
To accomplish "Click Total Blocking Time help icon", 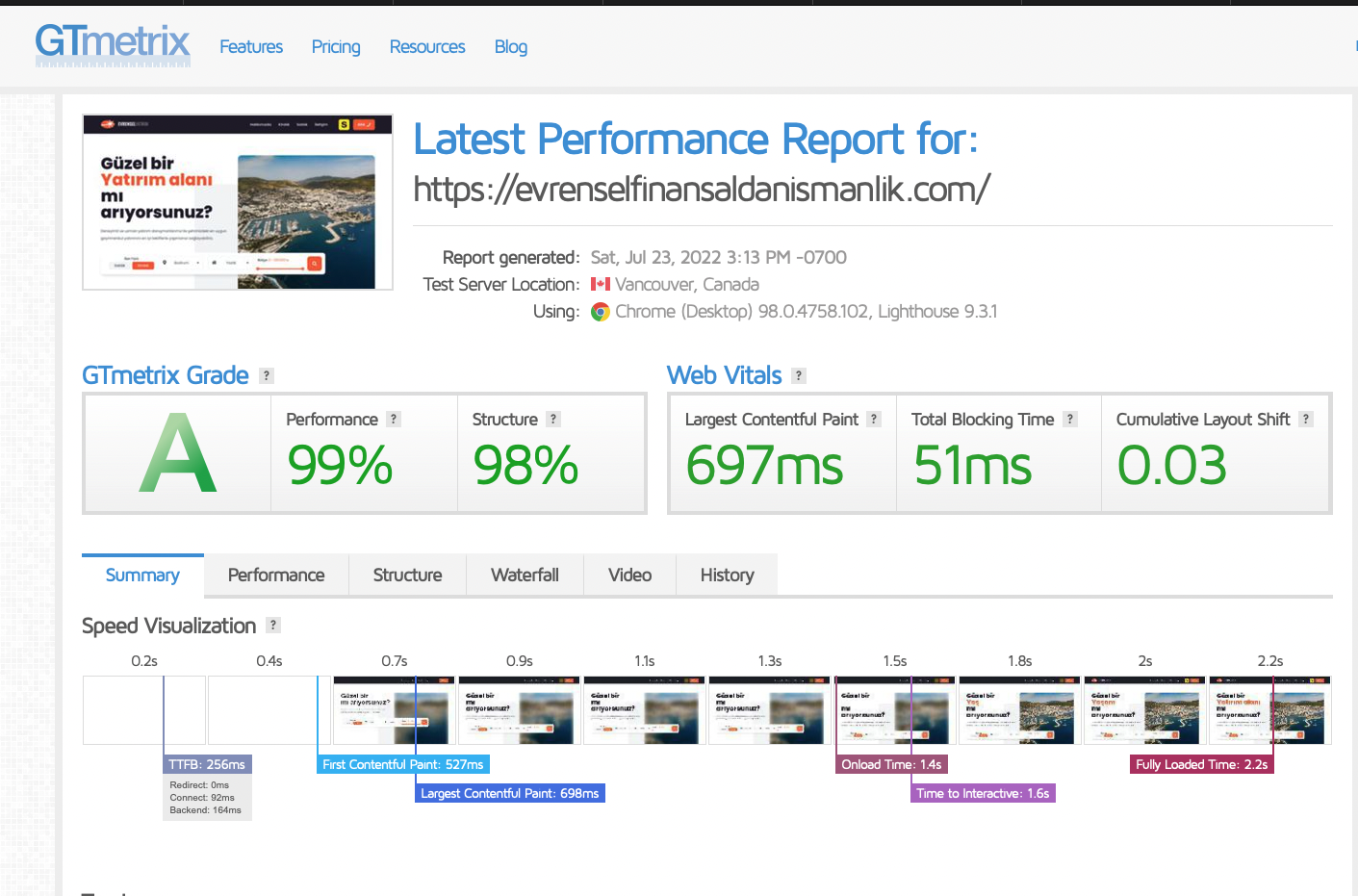I will pos(1070,419).
